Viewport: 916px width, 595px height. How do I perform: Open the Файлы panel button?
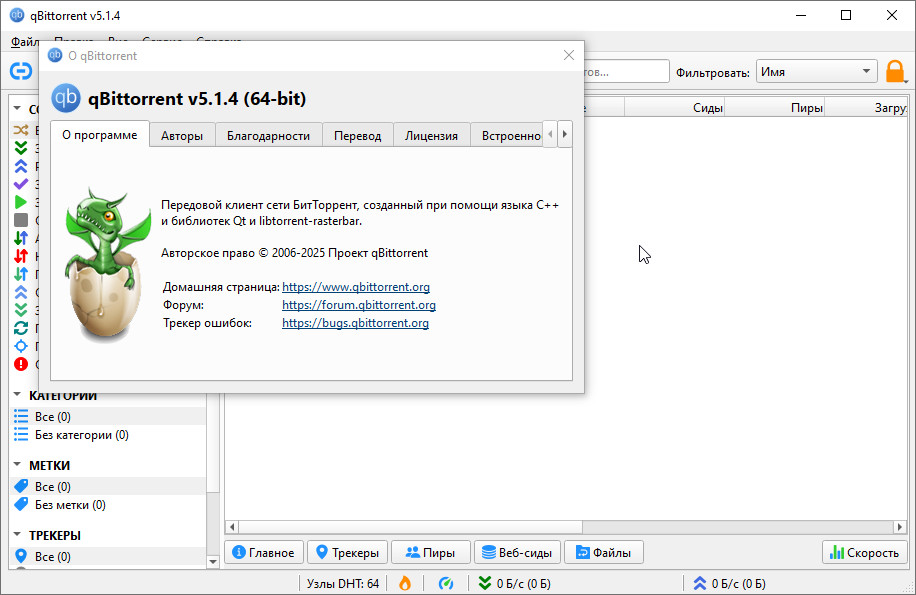(603, 552)
